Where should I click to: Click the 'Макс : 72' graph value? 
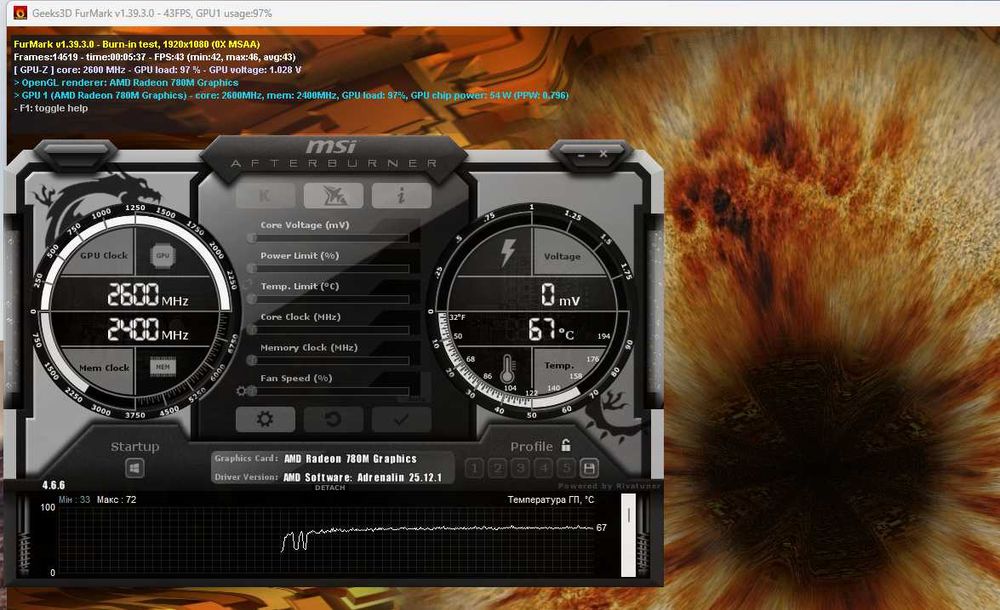pos(117,500)
